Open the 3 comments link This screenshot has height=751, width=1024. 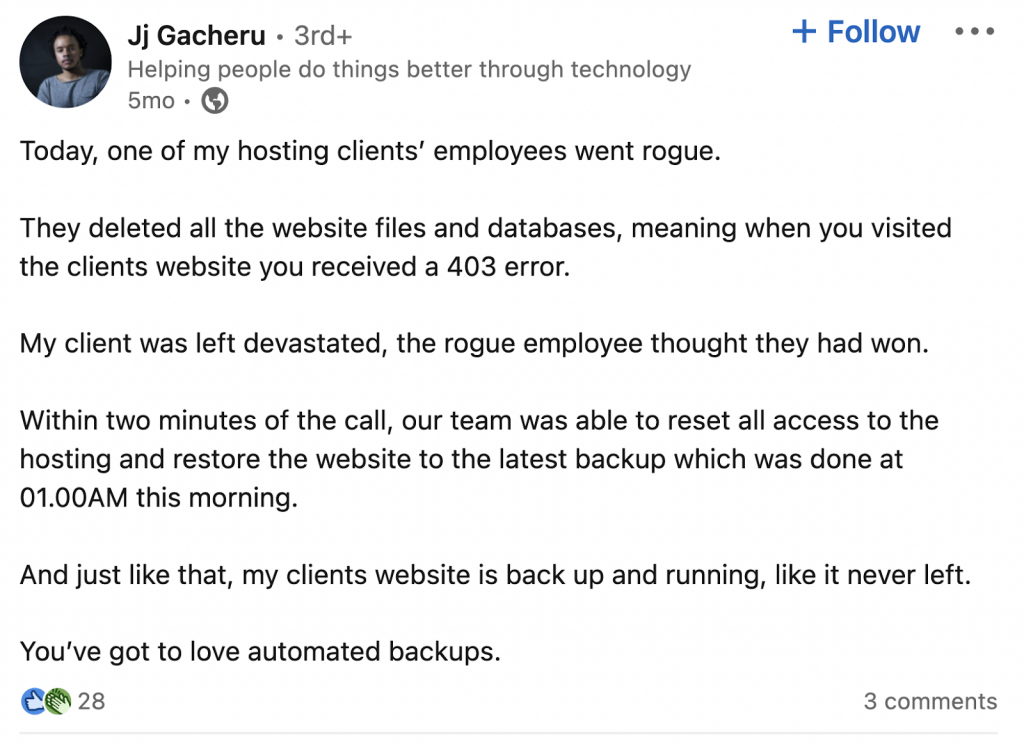coord(930,701)
